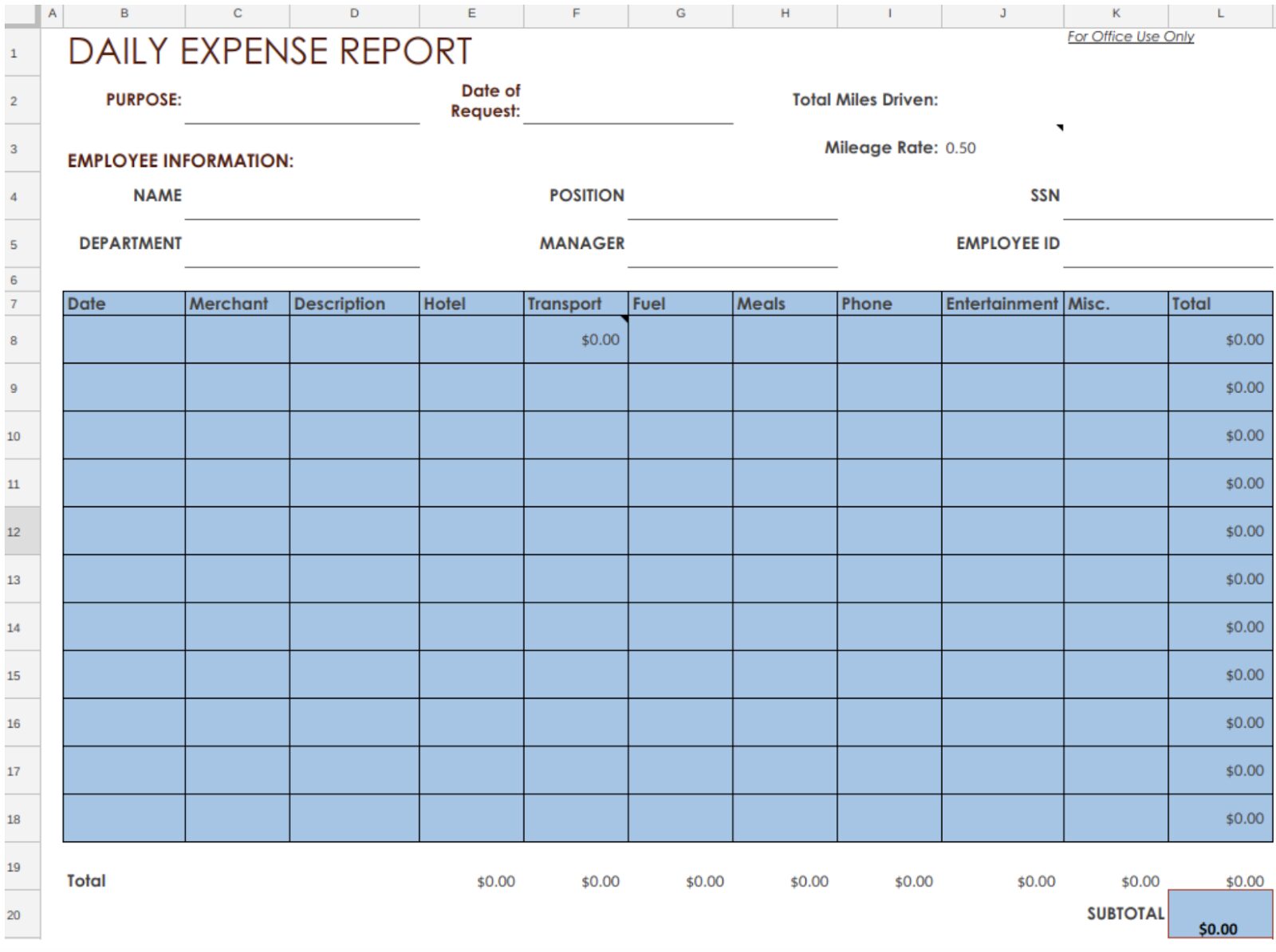Select the Misc. header cell
The width and height of the screenshot is (1276, 952).
(x=1116, y=304)
